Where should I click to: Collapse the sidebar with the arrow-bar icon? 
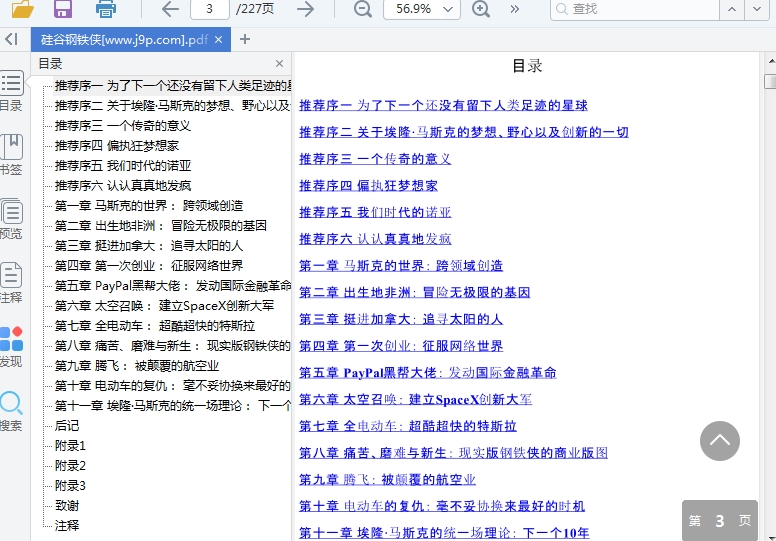(12, 39)
